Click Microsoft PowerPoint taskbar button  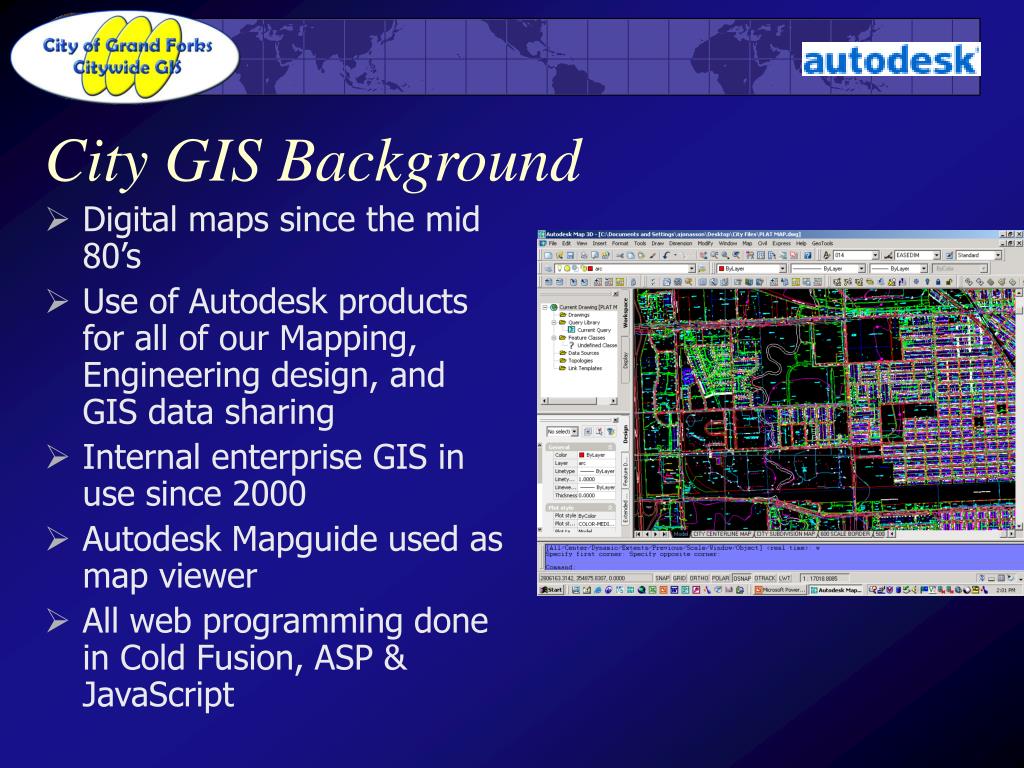coord(780,590)
